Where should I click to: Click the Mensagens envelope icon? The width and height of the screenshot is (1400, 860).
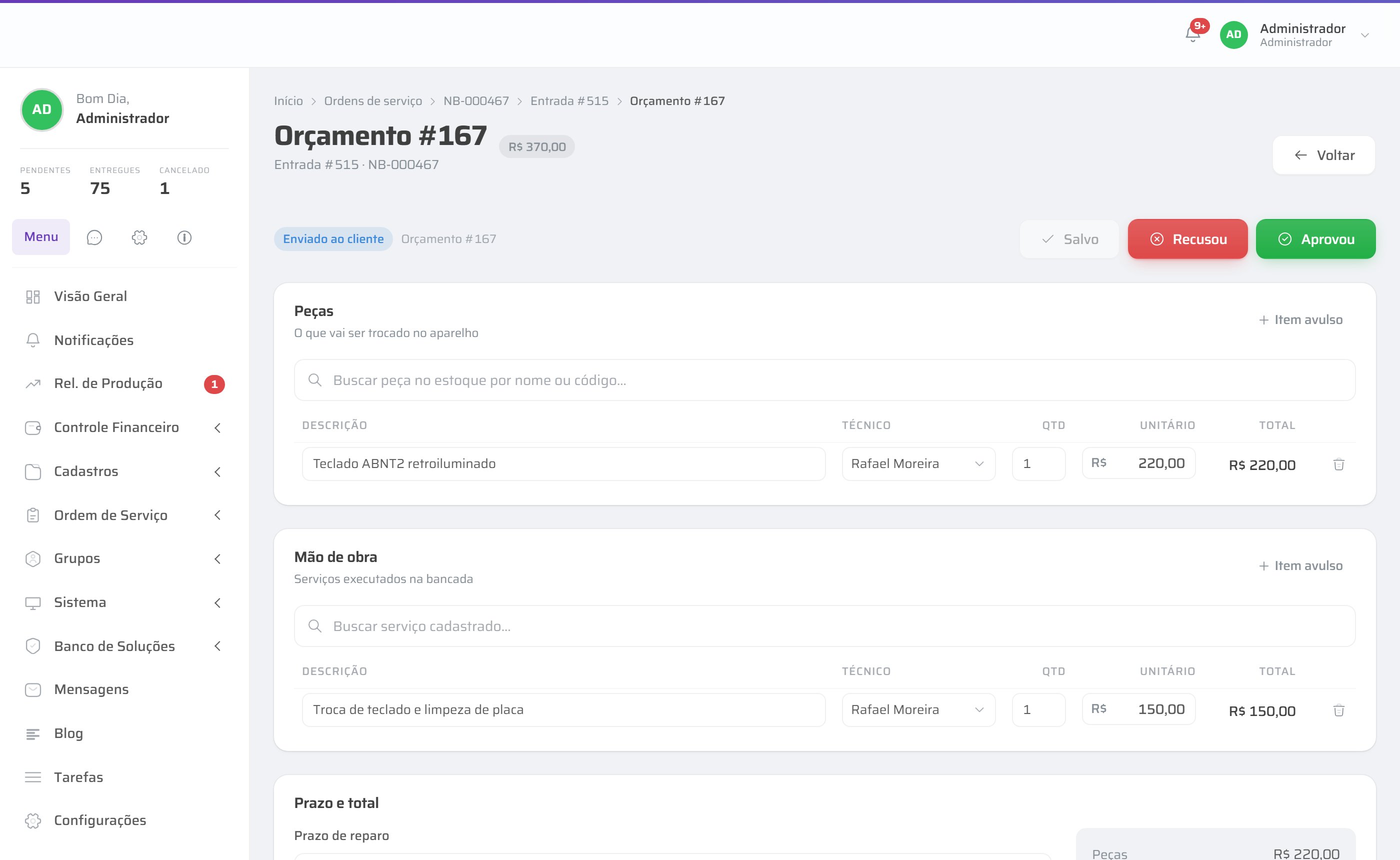click(x=33, y=690)
